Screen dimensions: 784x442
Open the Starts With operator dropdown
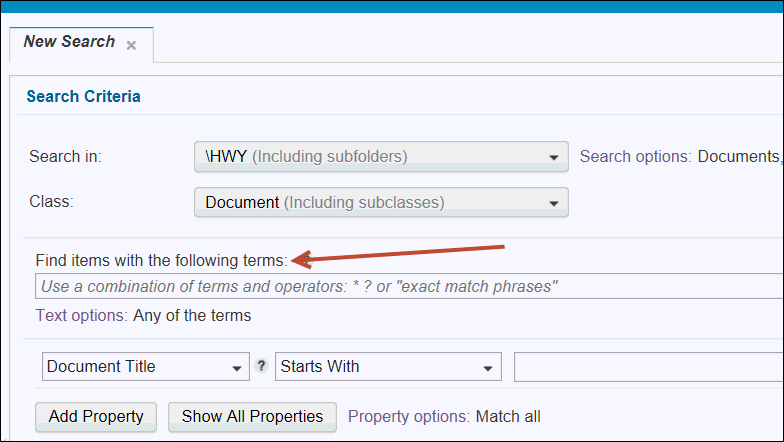[388, 366]
